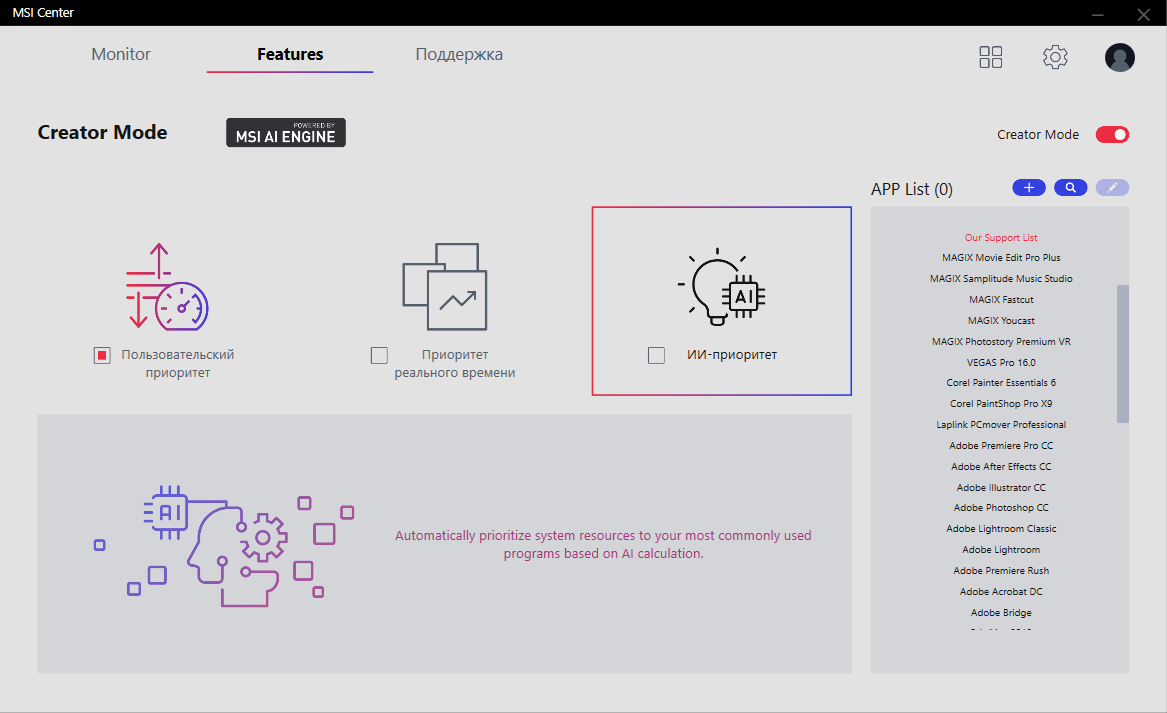Click the 'APP List (0)' heading

pyautogui.click(x=912, y=189)
